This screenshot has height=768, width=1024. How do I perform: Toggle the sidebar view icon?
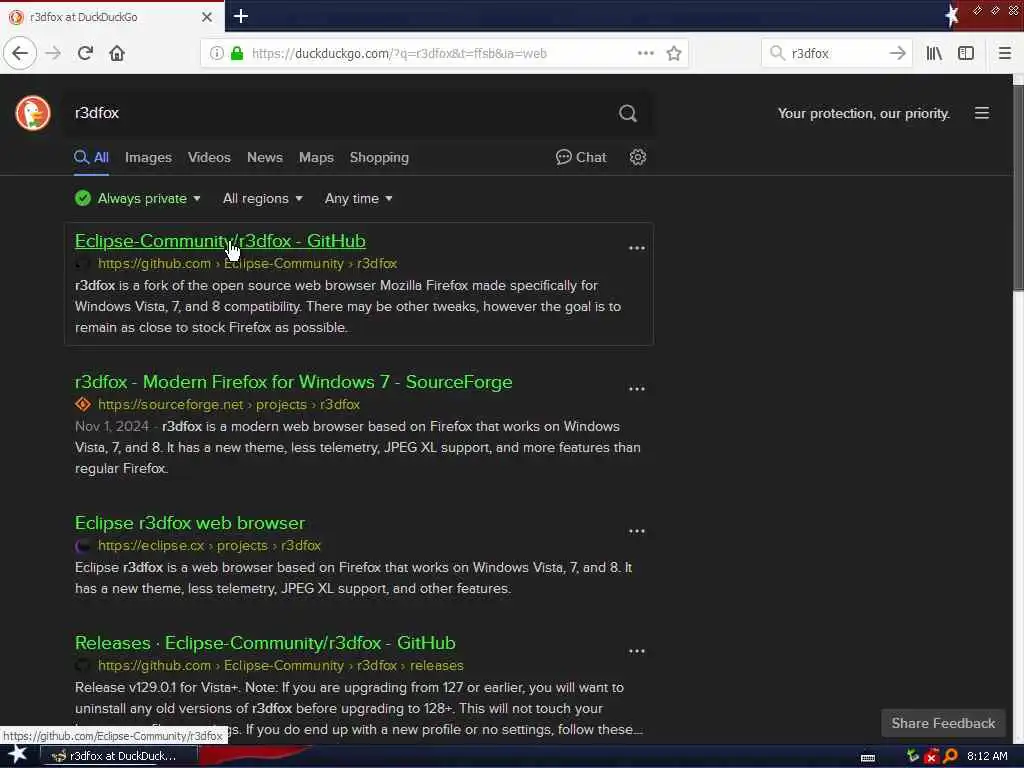(x=965, y=53)
